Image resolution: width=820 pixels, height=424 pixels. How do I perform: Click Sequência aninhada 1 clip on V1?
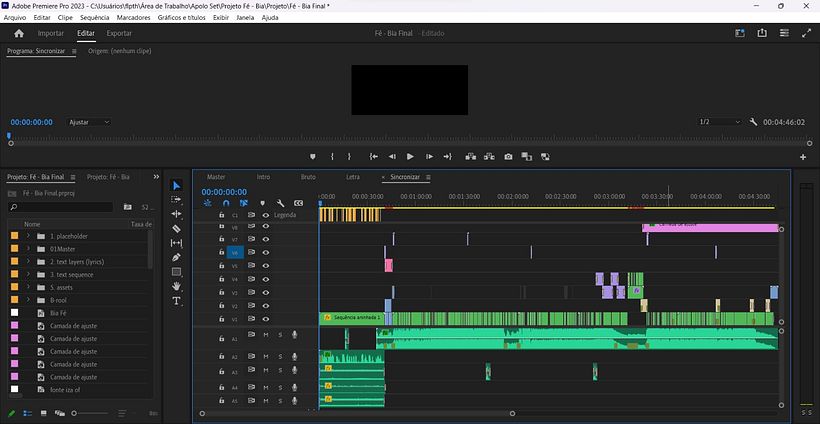point(351,317)
